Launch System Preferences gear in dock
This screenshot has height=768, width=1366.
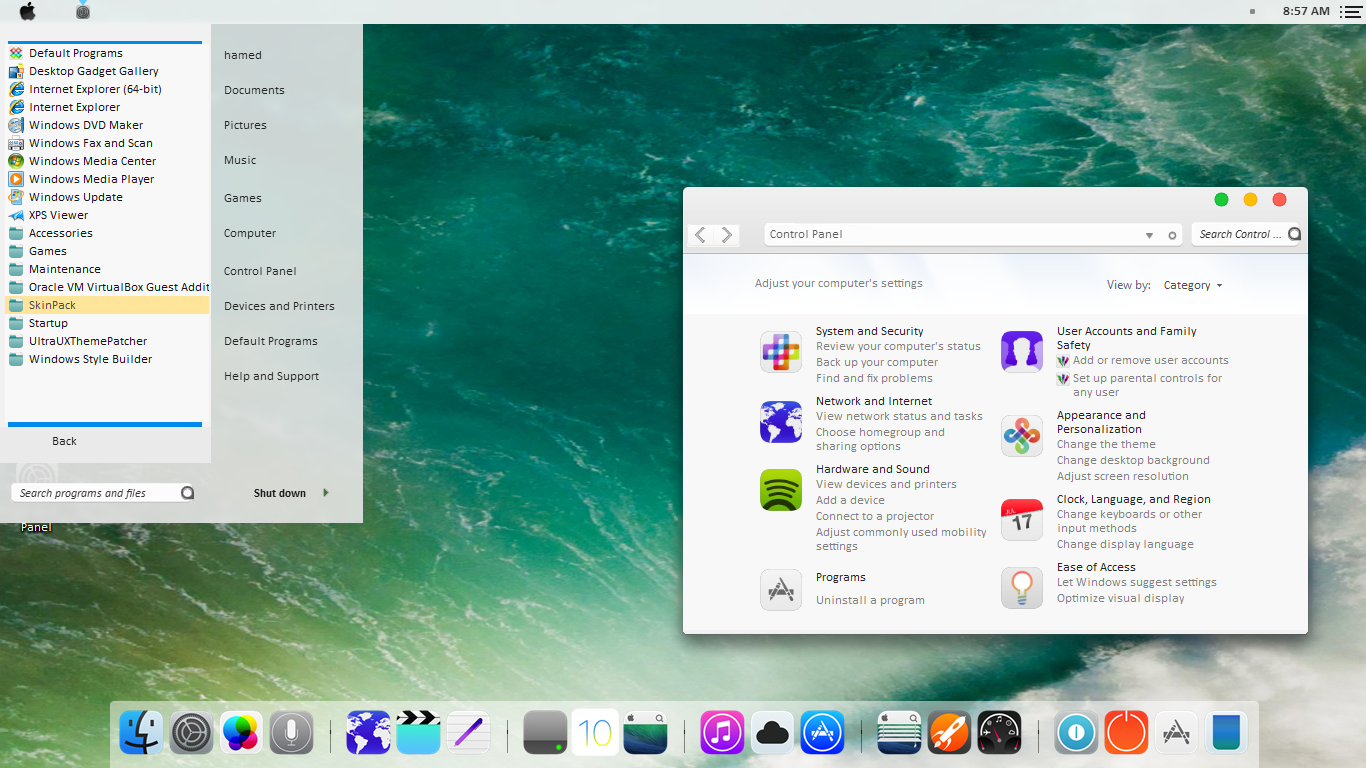pyautogui.click(x=191, y=733)
